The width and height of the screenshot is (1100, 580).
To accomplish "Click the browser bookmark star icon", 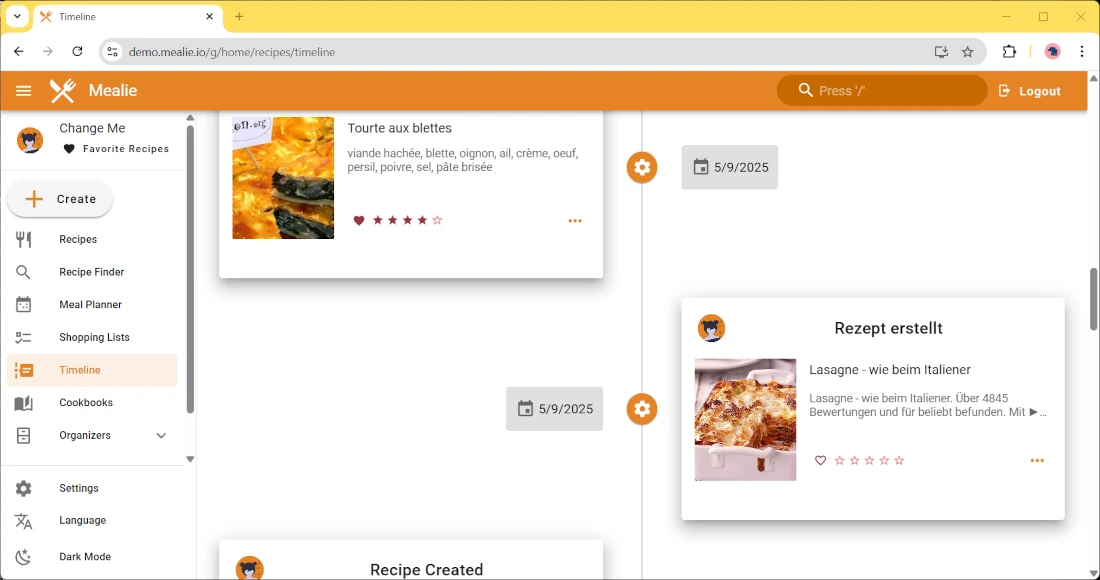I will point(967,52).
